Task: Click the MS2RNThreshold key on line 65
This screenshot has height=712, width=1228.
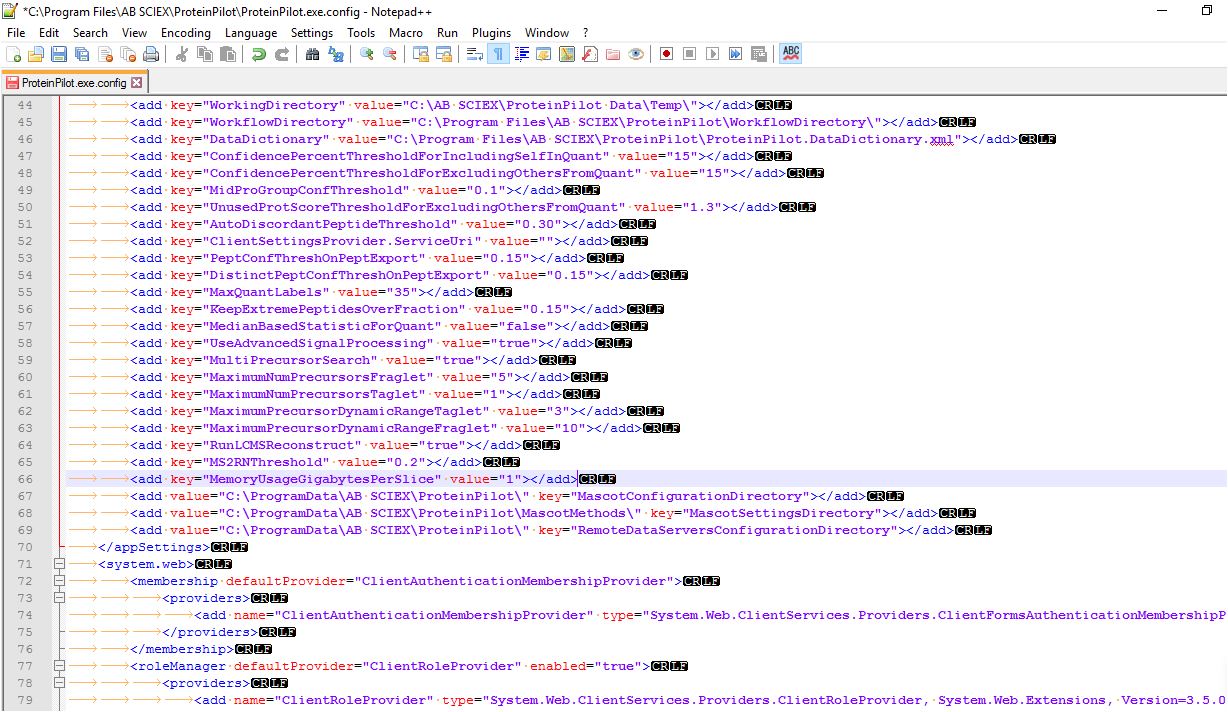Action: pos(265,462)
